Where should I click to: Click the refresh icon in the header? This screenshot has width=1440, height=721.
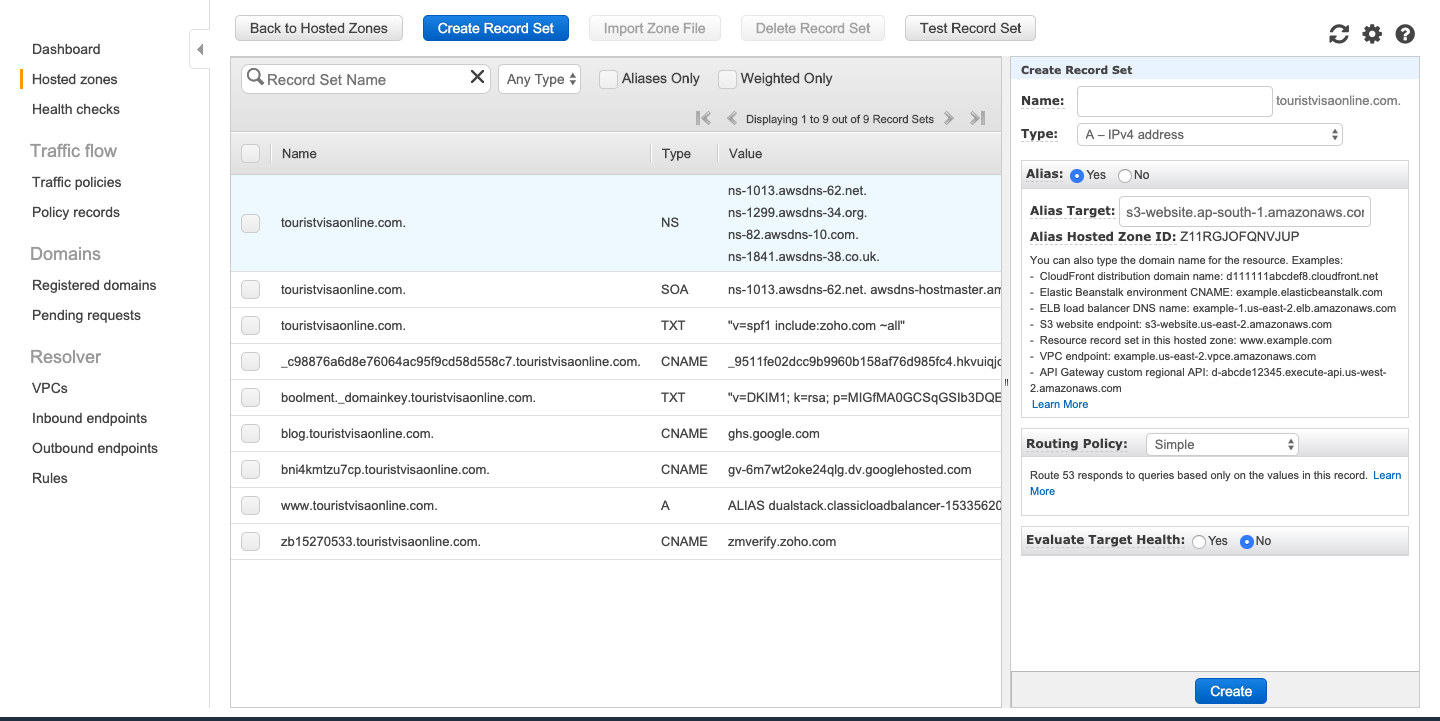[x=1339, y=34]
